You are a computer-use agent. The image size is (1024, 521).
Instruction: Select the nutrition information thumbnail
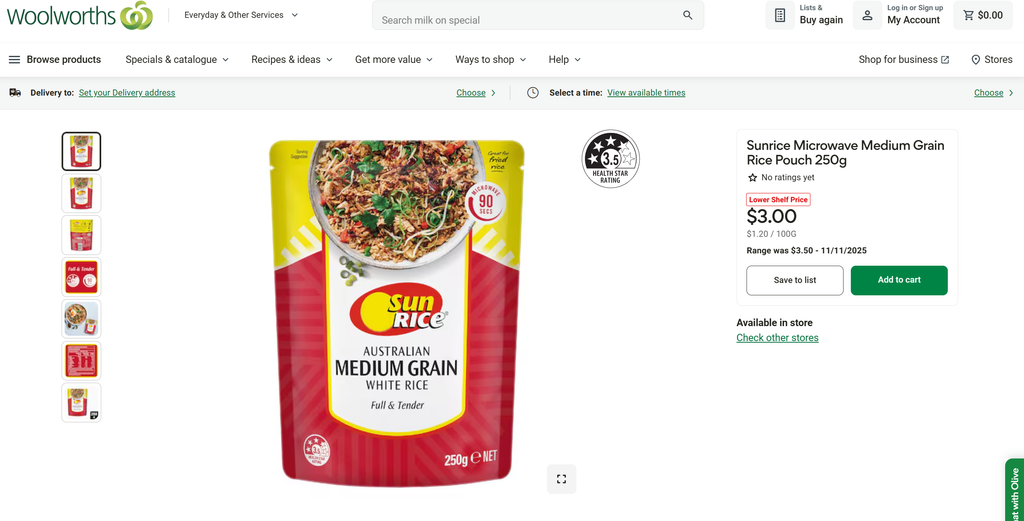[82, 360]
